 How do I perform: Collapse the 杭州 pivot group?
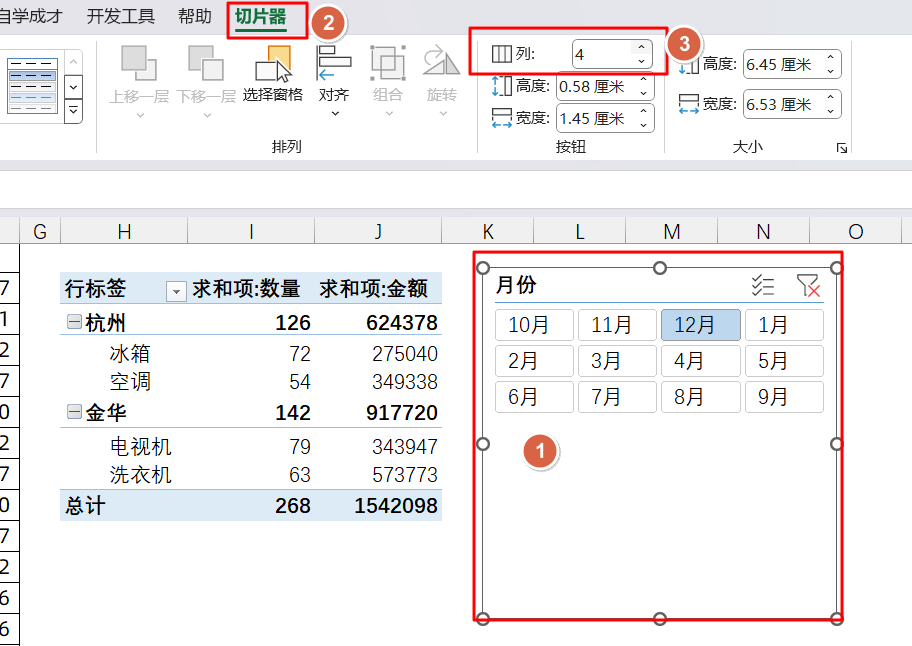coord(74,322)
